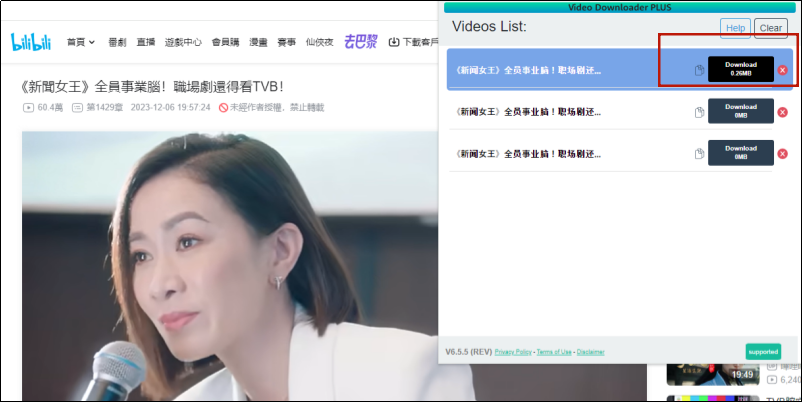The width and height of the screenshot is (803, 403).
Task: Open 遊戲中心 in the navigation
Action: coord(183,43)
